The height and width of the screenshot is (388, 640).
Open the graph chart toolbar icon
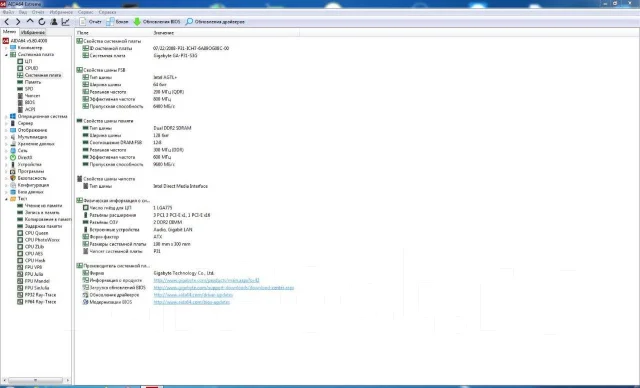pyautogui.click(x=65, y=22)
